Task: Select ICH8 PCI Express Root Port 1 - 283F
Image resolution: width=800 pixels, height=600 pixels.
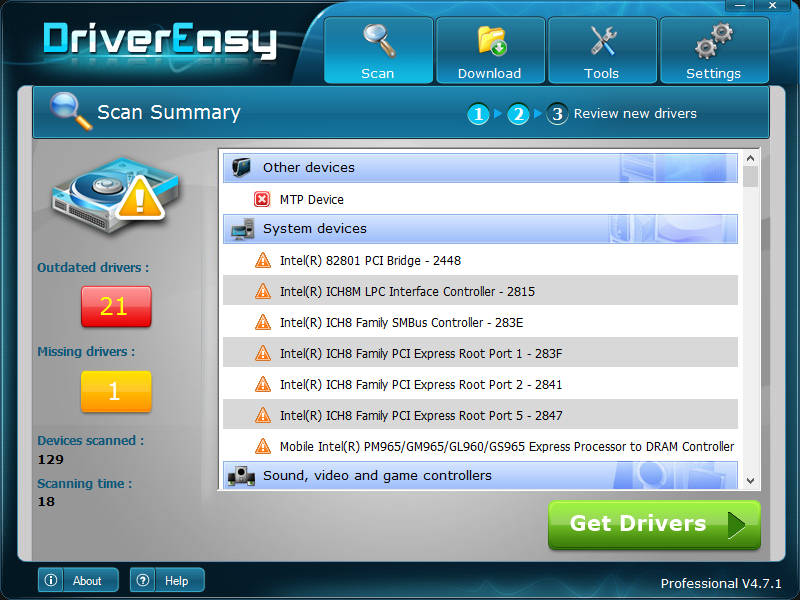Action: 480,353
